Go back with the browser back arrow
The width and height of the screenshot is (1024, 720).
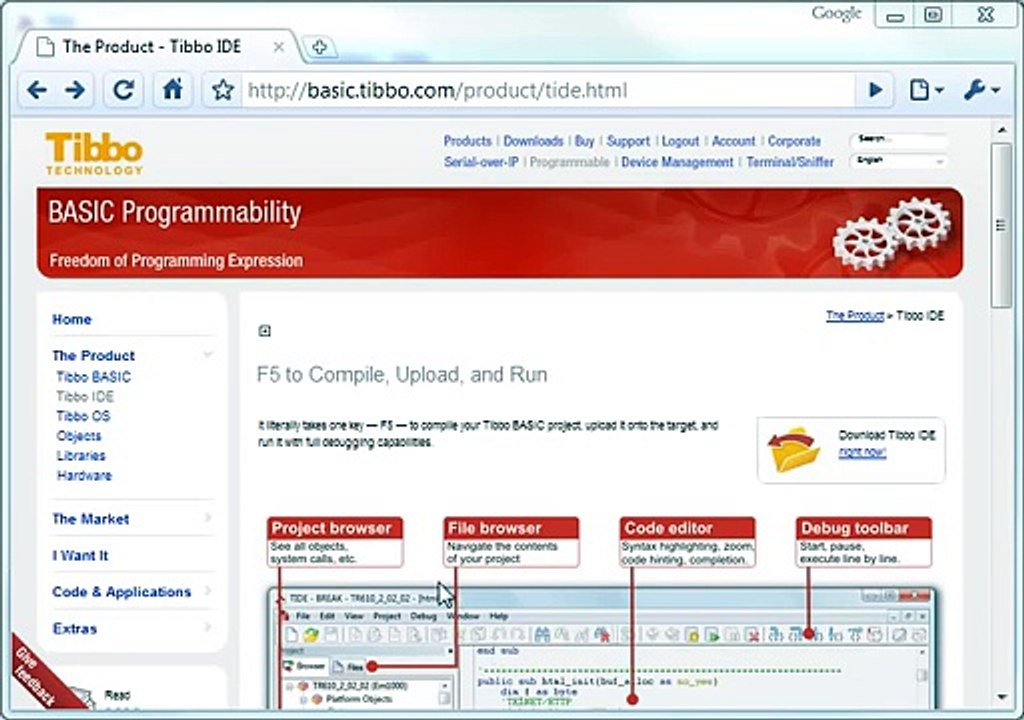(37, 90)
